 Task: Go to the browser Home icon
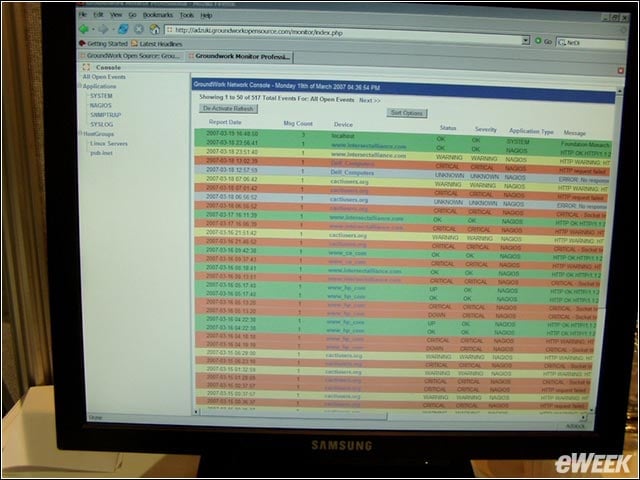[x=155, y=29]
